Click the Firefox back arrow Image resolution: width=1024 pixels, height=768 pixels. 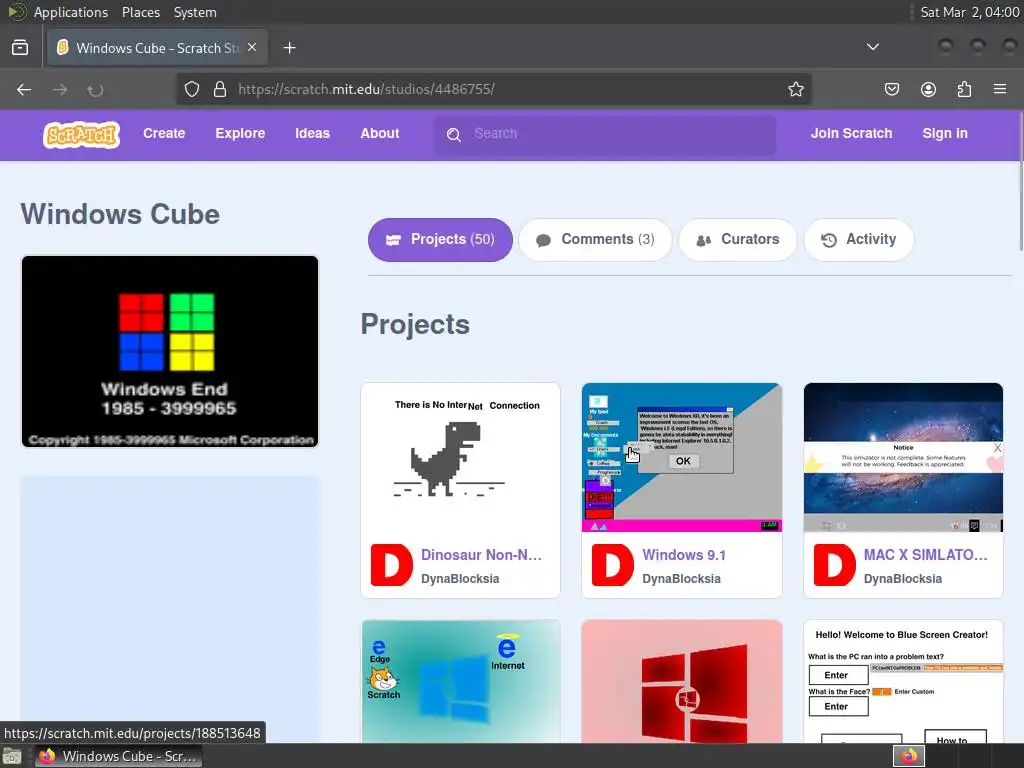24,89
